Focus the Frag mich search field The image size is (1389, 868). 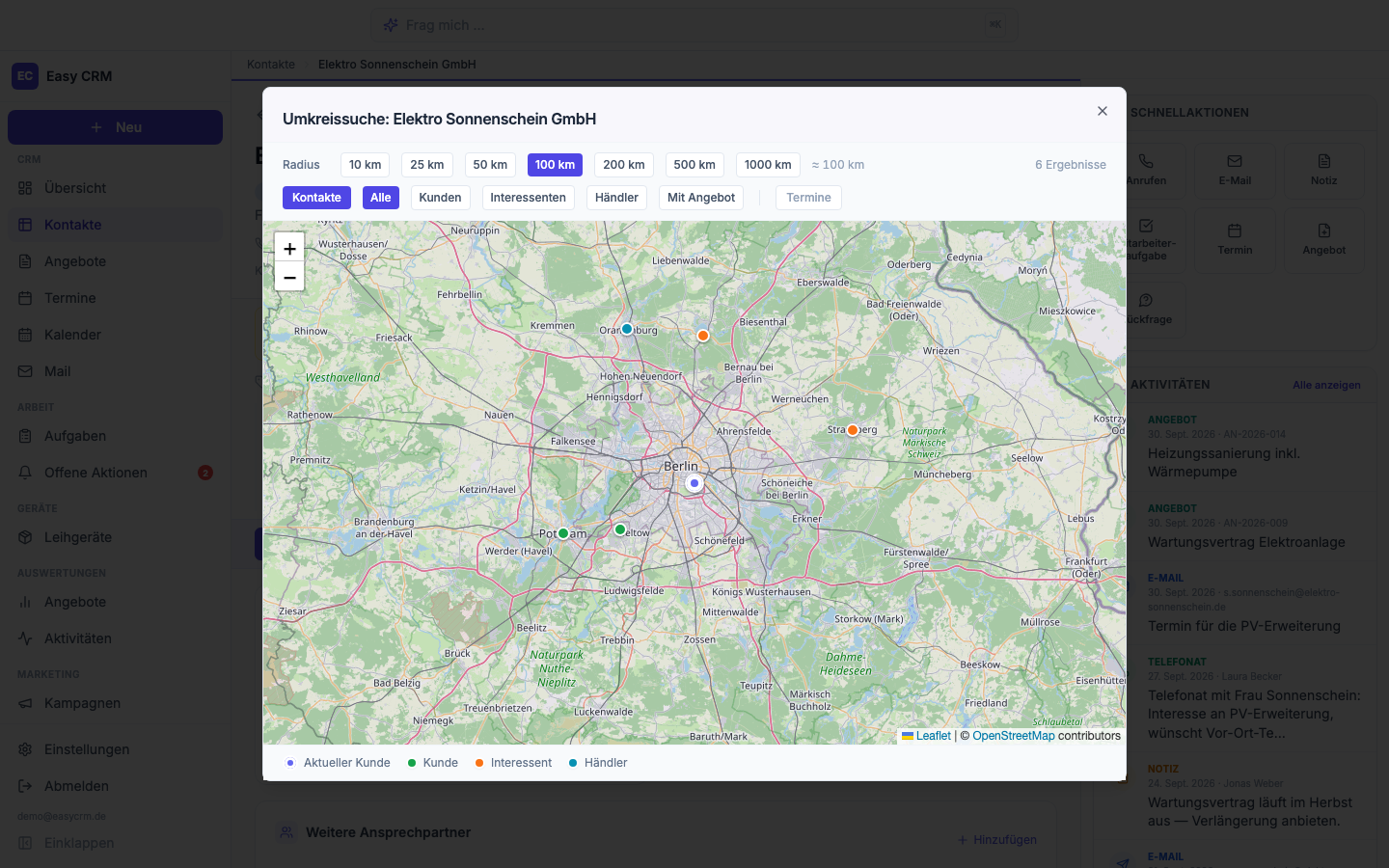(x=694, y=25)
